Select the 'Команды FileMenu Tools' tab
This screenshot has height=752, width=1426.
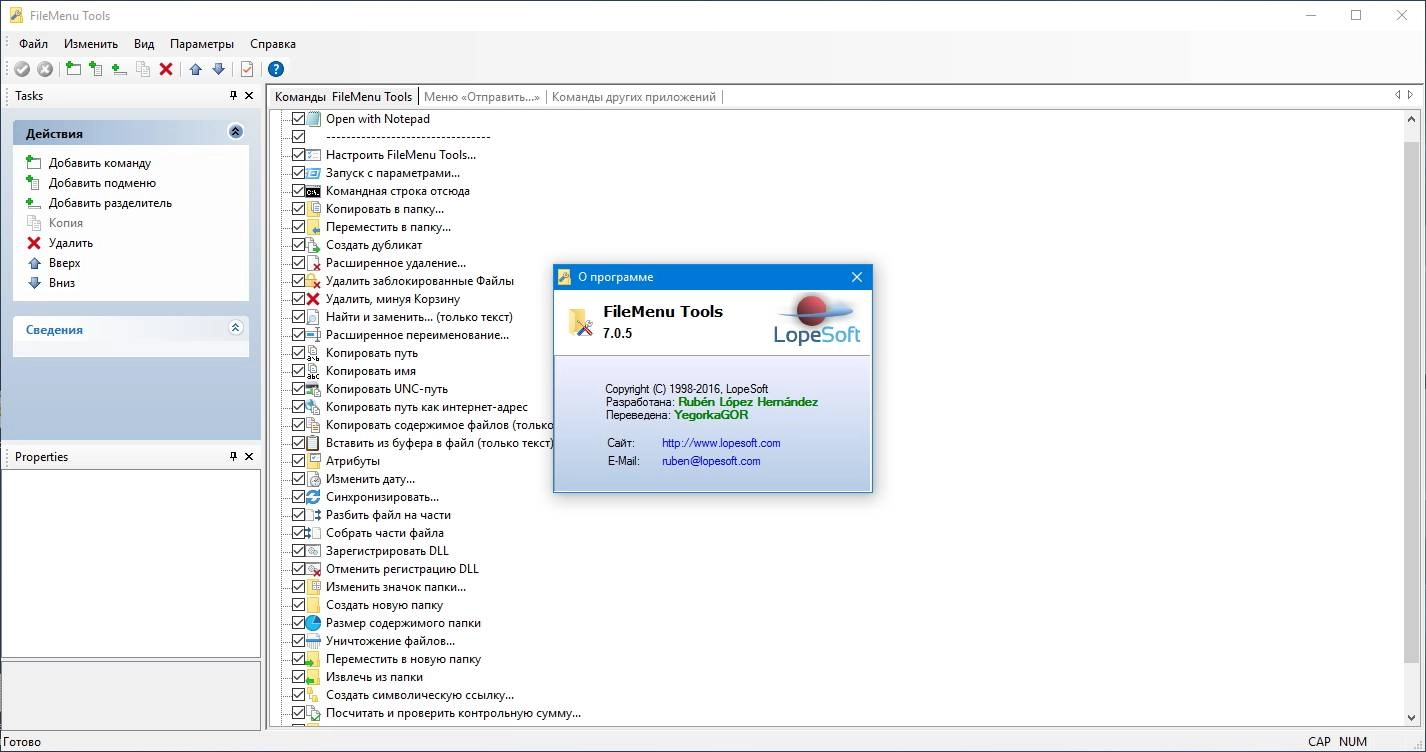(343, 97)
